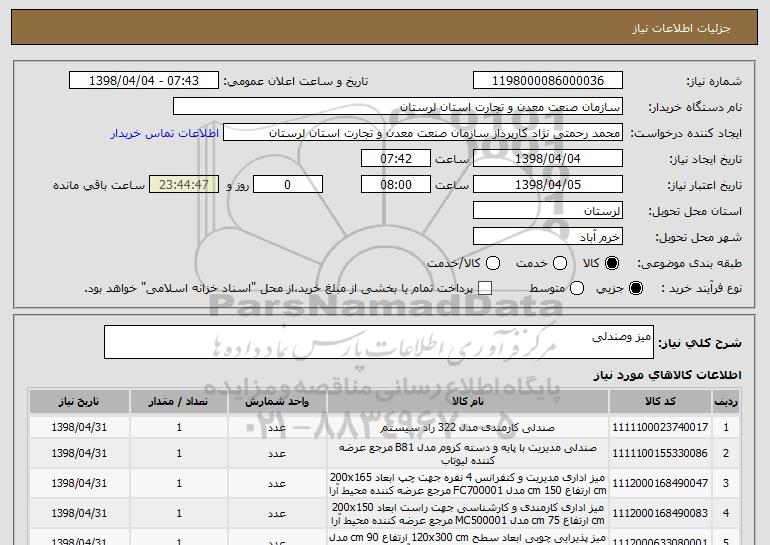The width and height of the screenshot is (770, 545).
Task: Click product code 1112000168490083
Action: (x=660, y=513)
